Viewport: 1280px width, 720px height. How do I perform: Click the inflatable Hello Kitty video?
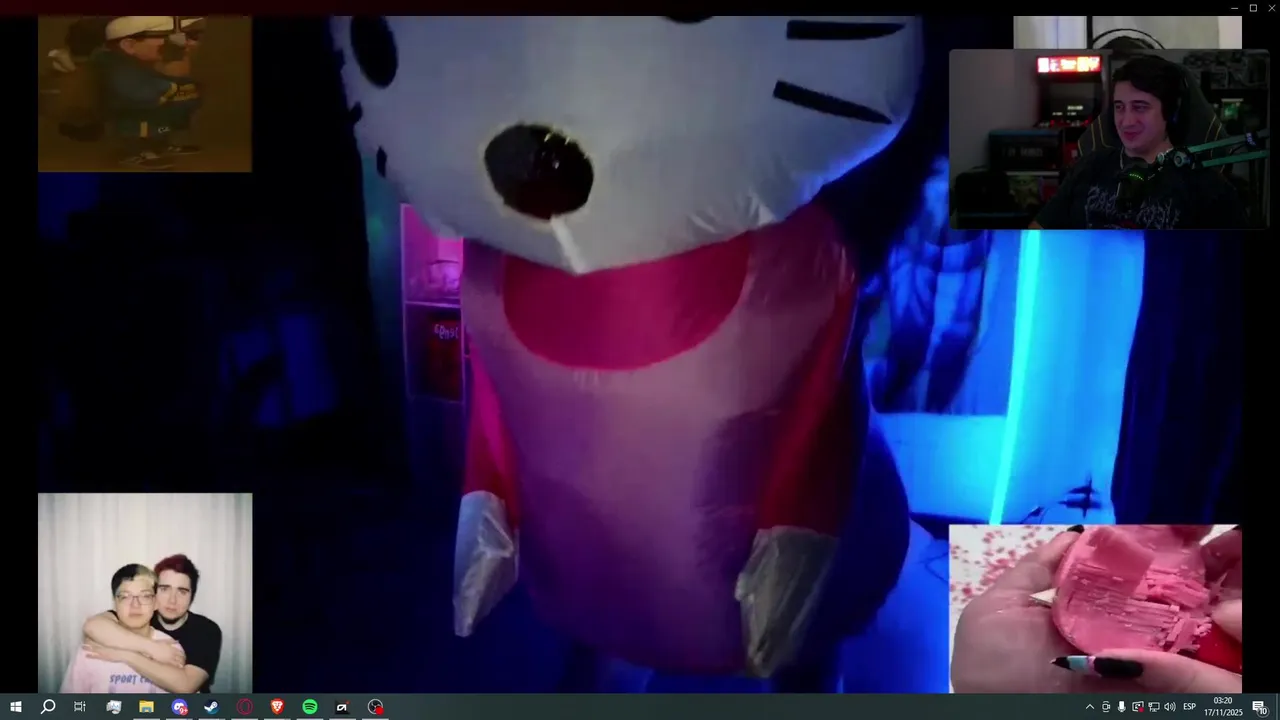point(640,355)
